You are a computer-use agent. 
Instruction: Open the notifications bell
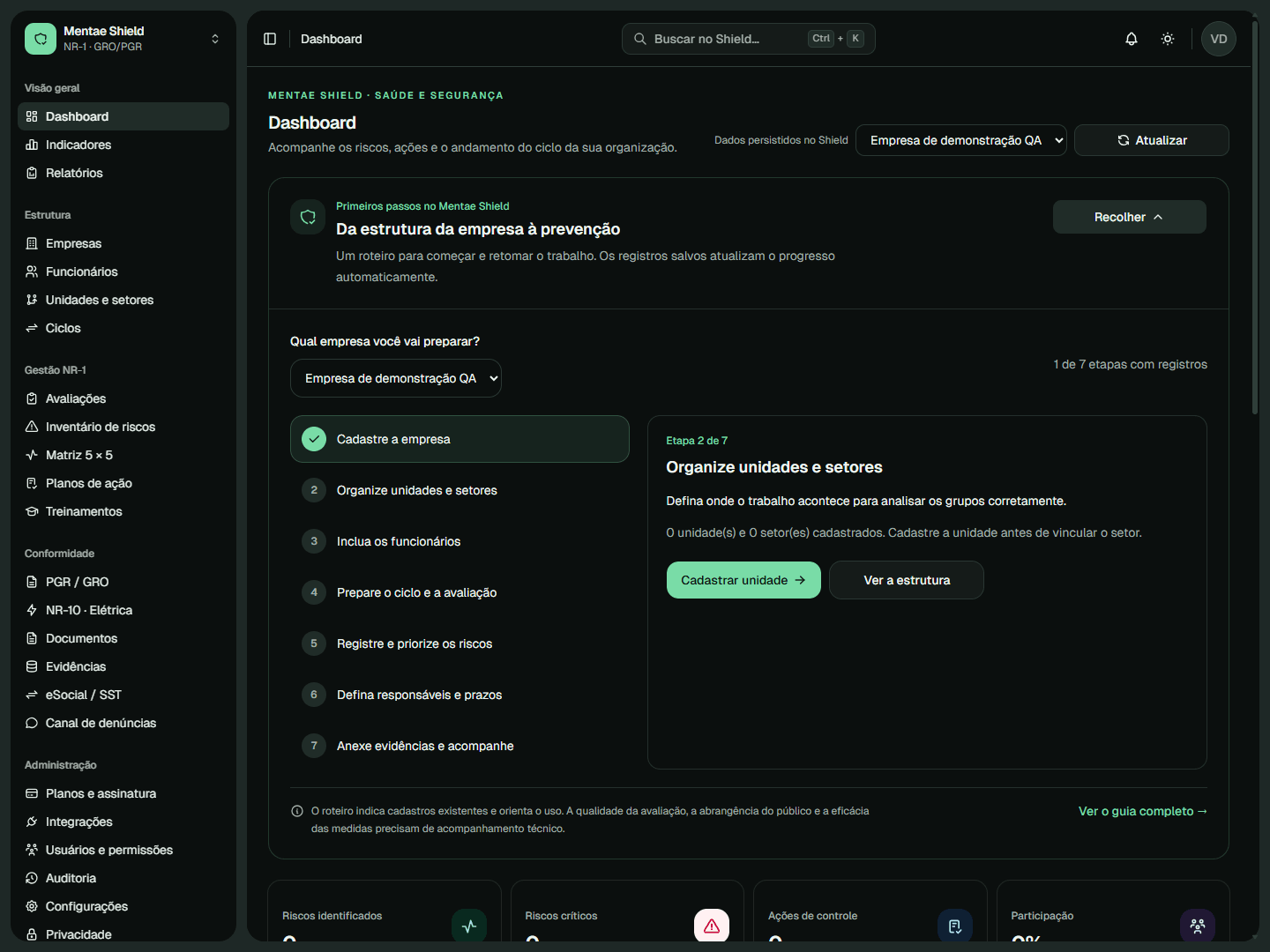[x=1132, y=39]
